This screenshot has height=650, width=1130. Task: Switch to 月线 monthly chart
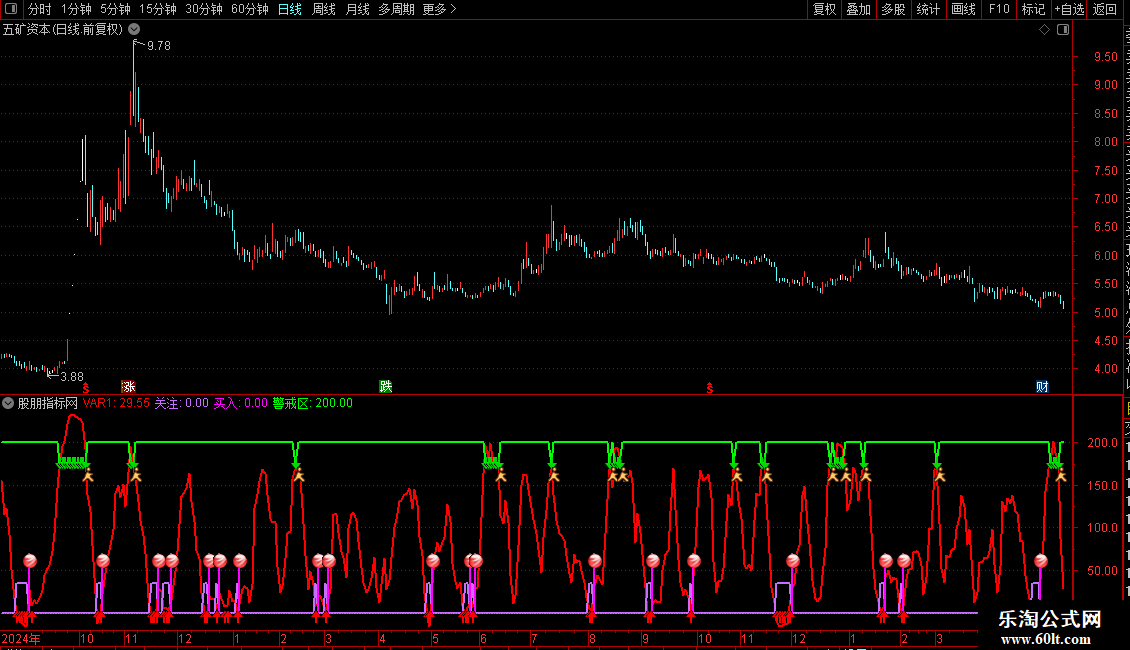coord(357,9)
